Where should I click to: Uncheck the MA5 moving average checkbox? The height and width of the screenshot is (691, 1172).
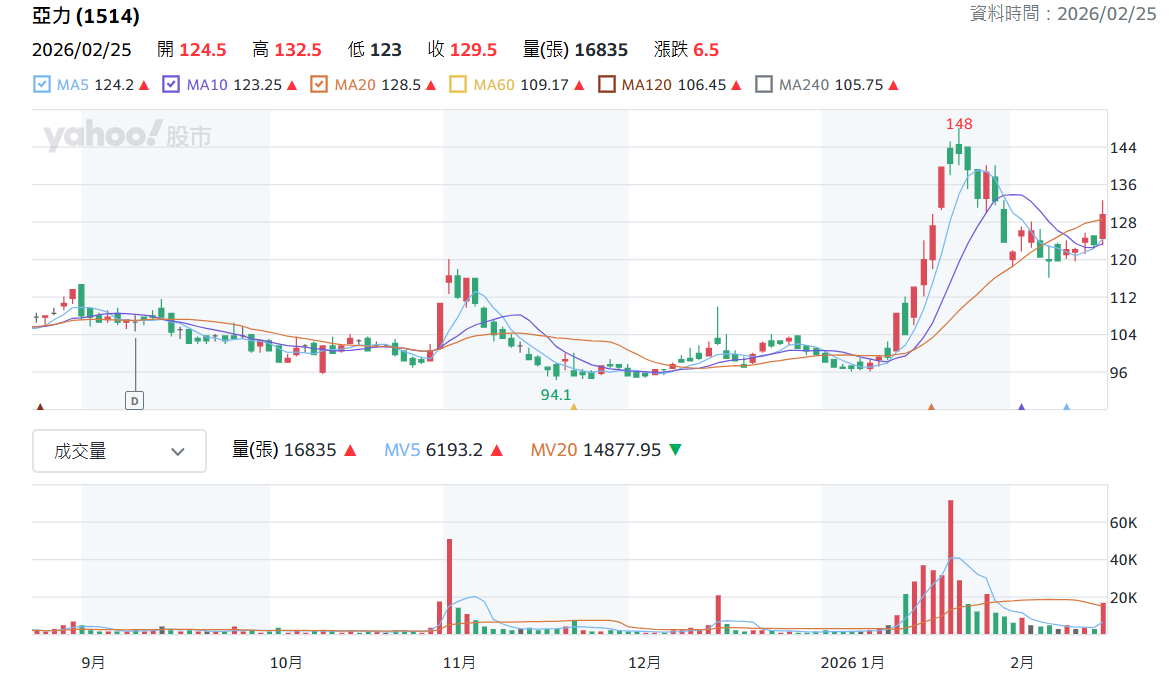(42, 85)
